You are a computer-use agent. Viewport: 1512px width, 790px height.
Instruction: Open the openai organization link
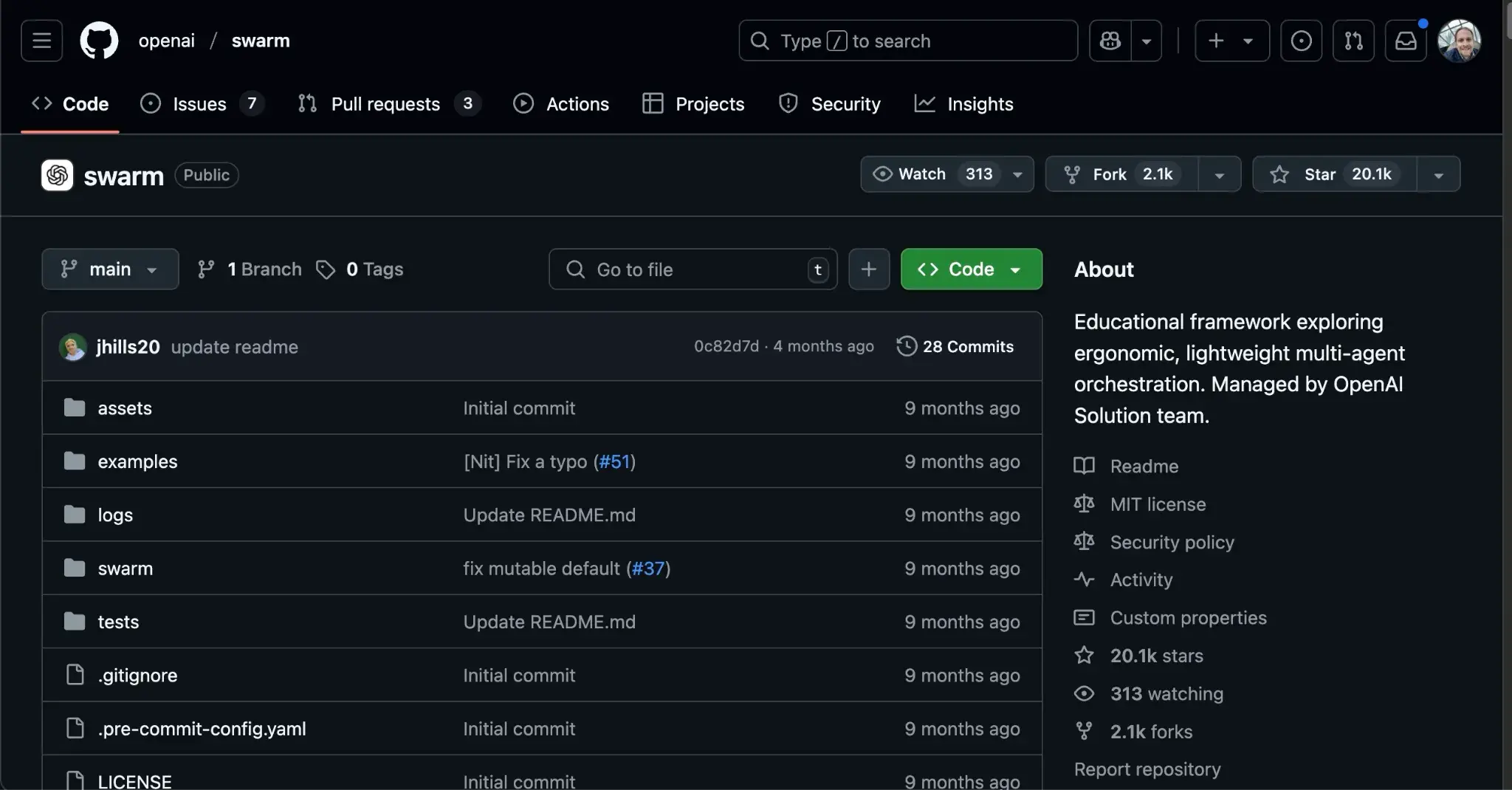click(x=167, y=41)
